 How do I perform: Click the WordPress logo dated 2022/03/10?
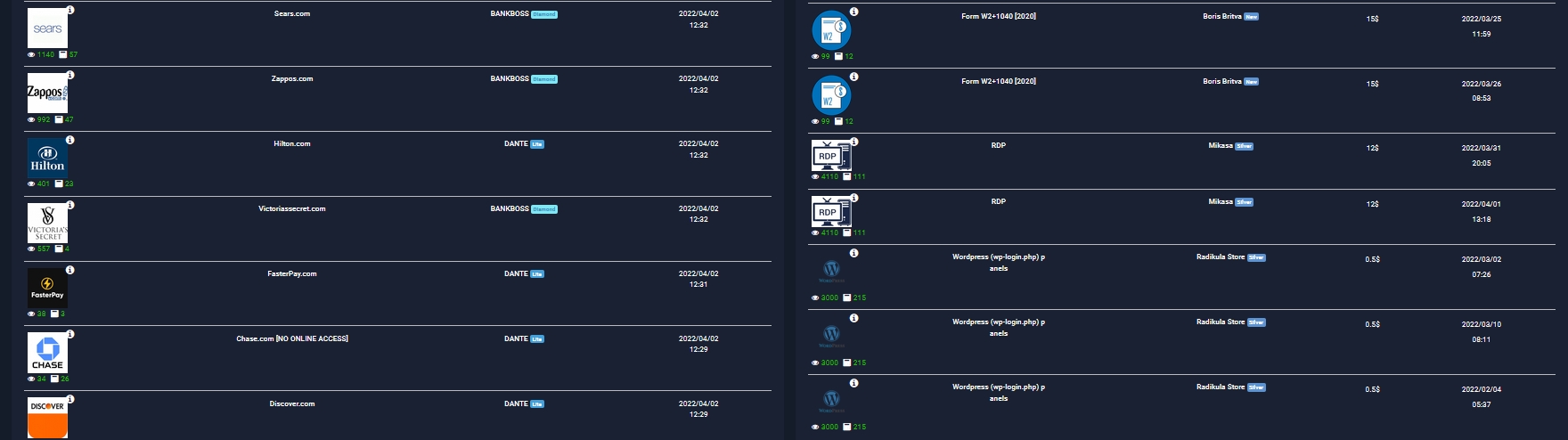(831, 335)
